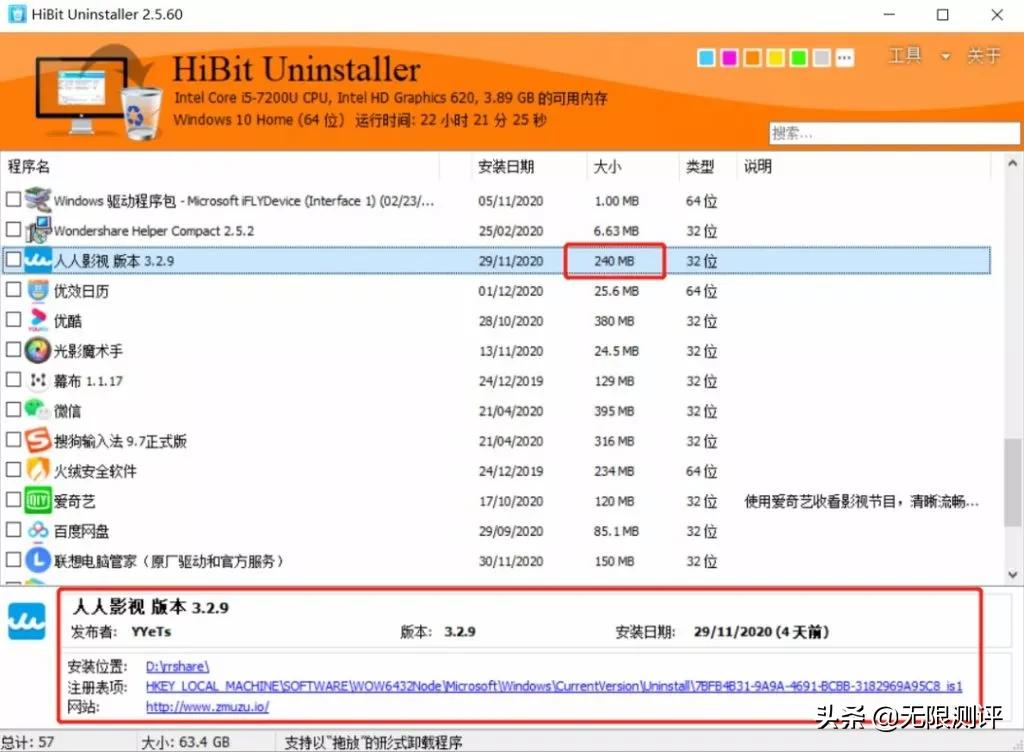1024x752 pixels.
Task: Tick the 优效日历 checkbox
Action: 13,289
